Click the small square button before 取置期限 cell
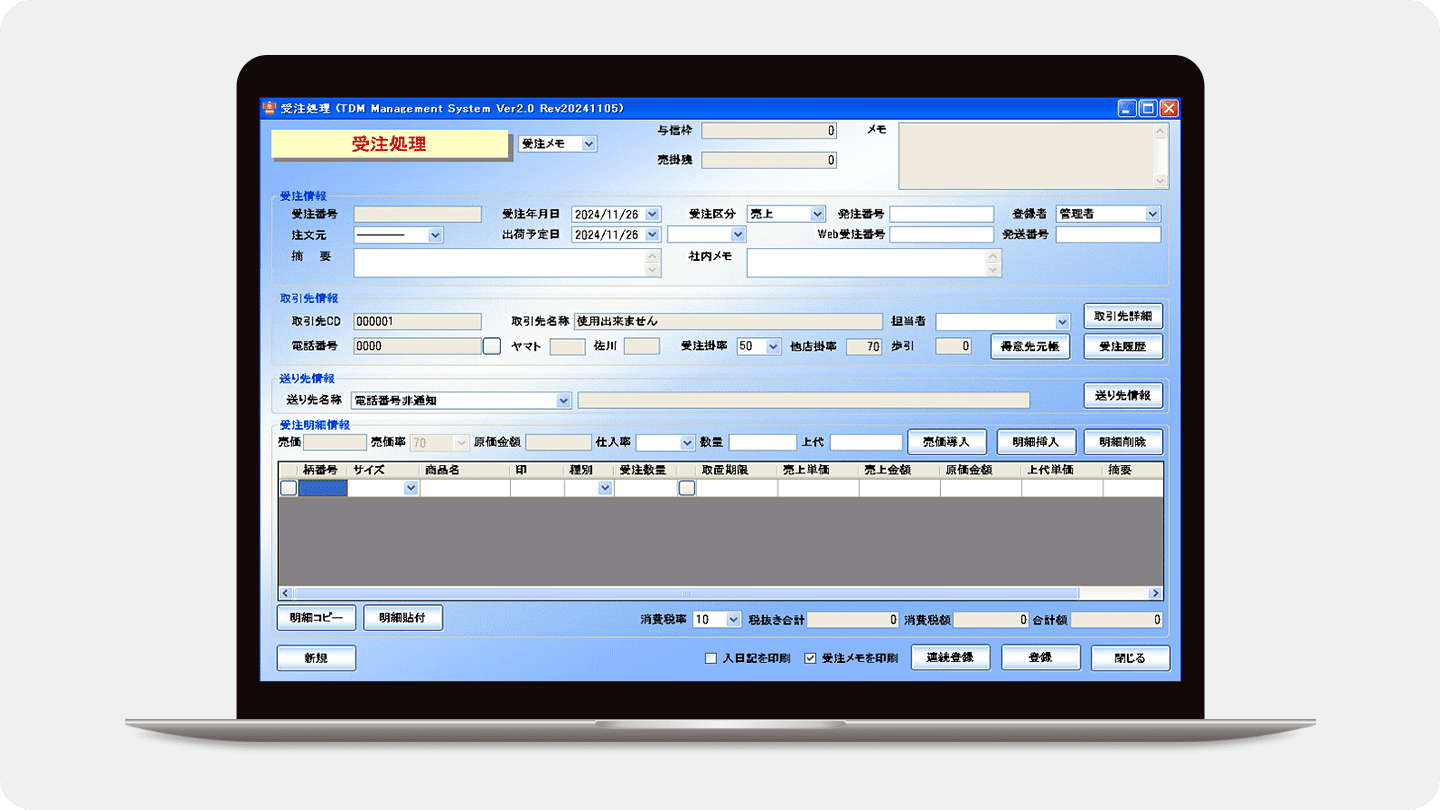The height and width of the screenshot is (810, 1440). coord(686,488)
